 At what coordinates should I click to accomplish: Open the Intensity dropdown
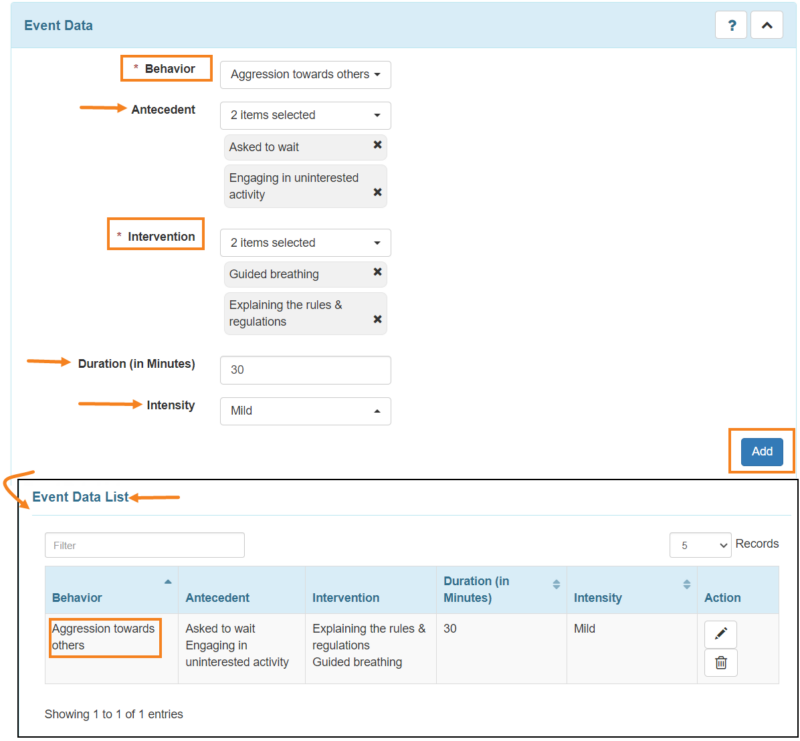point(305,411)
